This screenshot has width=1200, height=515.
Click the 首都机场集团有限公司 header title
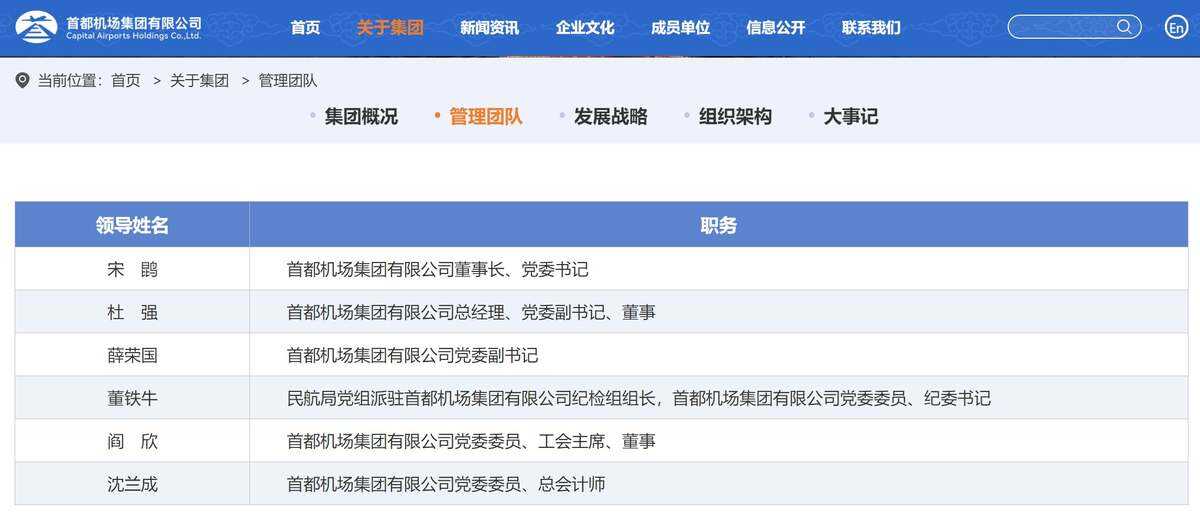[133, 22]
